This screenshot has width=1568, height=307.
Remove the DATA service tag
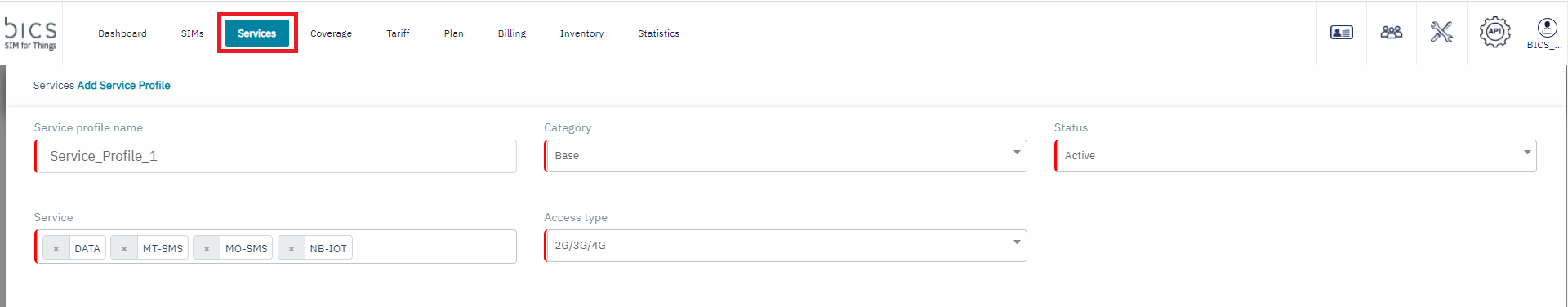(56, 248)
